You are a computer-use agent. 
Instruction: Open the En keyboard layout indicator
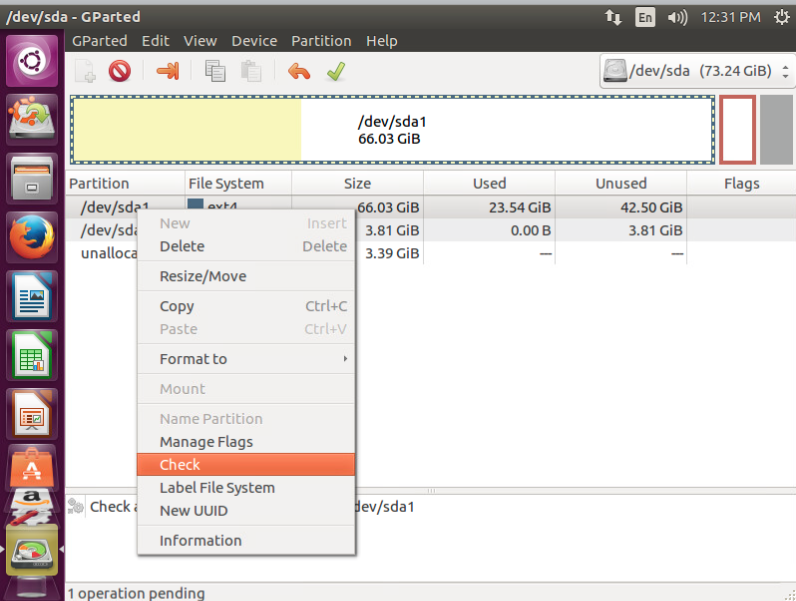point(645,18)
